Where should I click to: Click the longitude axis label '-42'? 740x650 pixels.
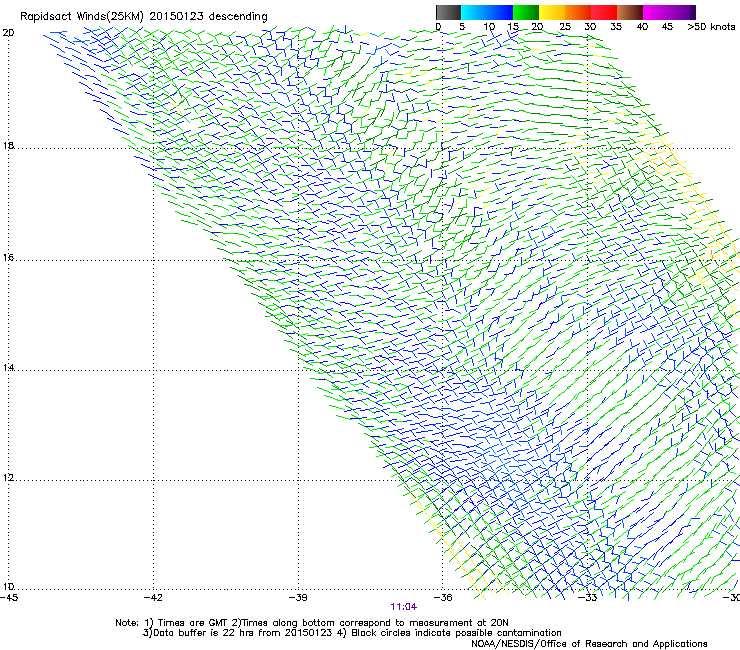[153, 598]
